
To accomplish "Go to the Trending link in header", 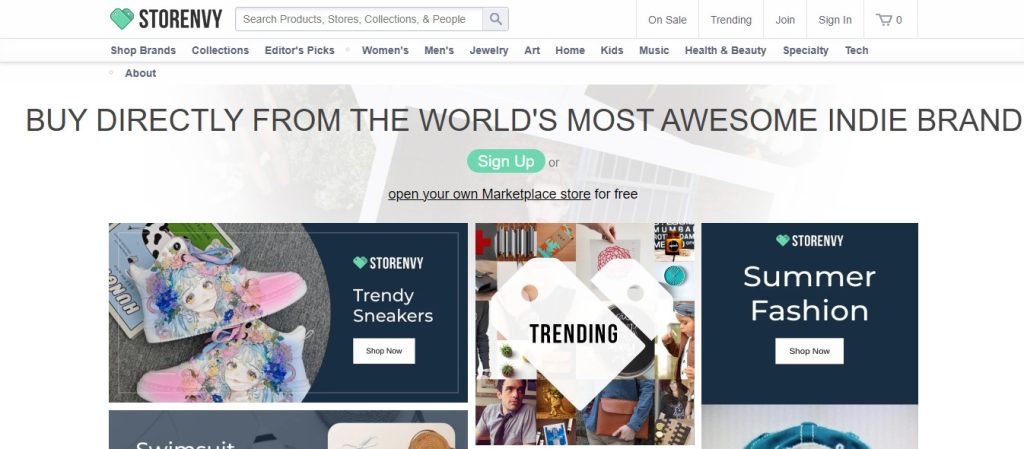I will click(x=731, y=20).
